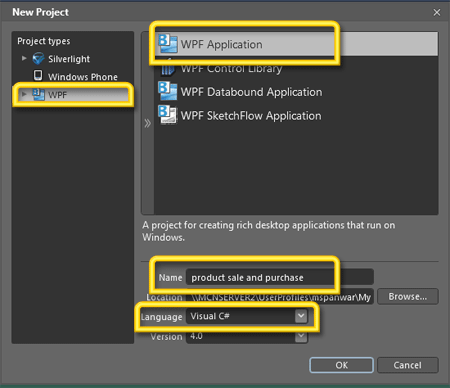Select Windows Phone in Project types
Viewport: 450px width, 388px height.
(x=83, y=77)
